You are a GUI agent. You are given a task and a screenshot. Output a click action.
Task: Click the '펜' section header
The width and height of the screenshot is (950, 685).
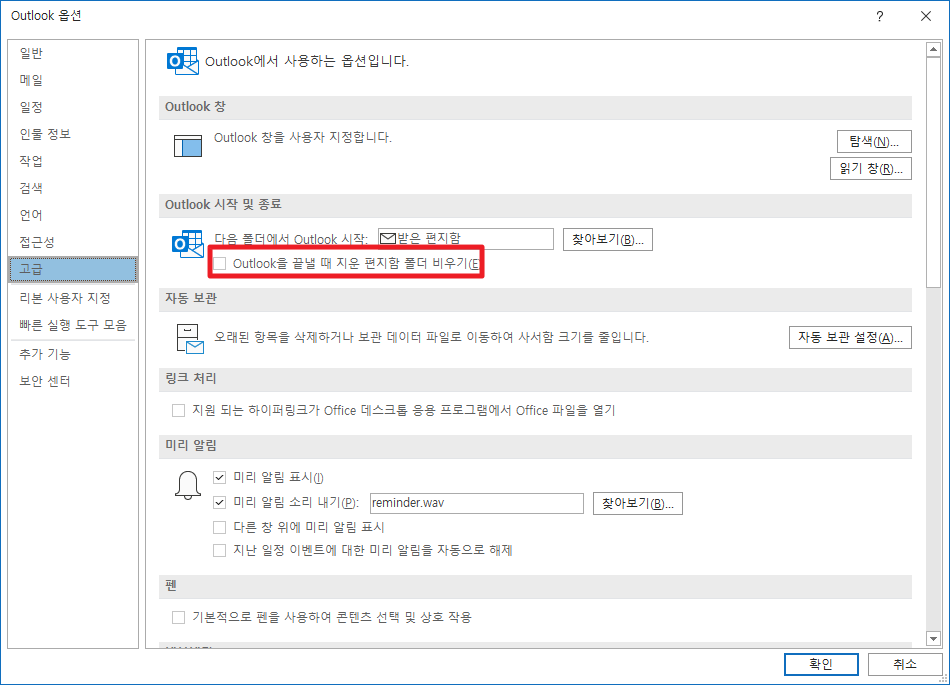coord(535,586)
